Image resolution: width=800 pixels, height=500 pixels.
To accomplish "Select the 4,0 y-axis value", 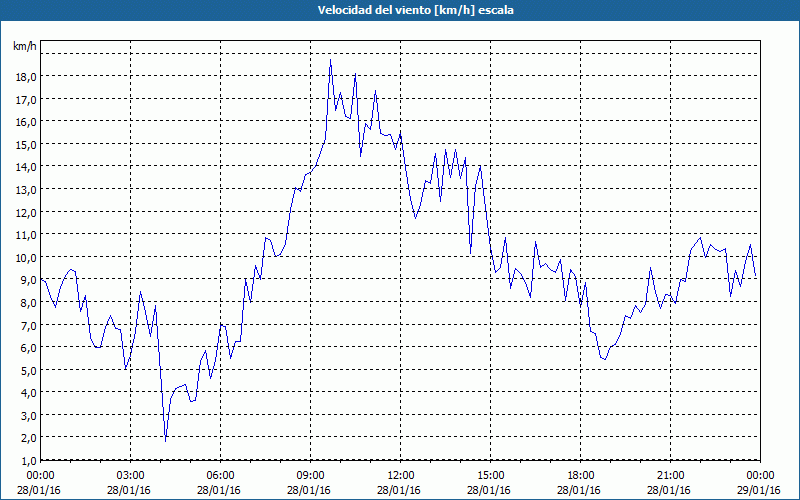I will click(x=29, y=392).
